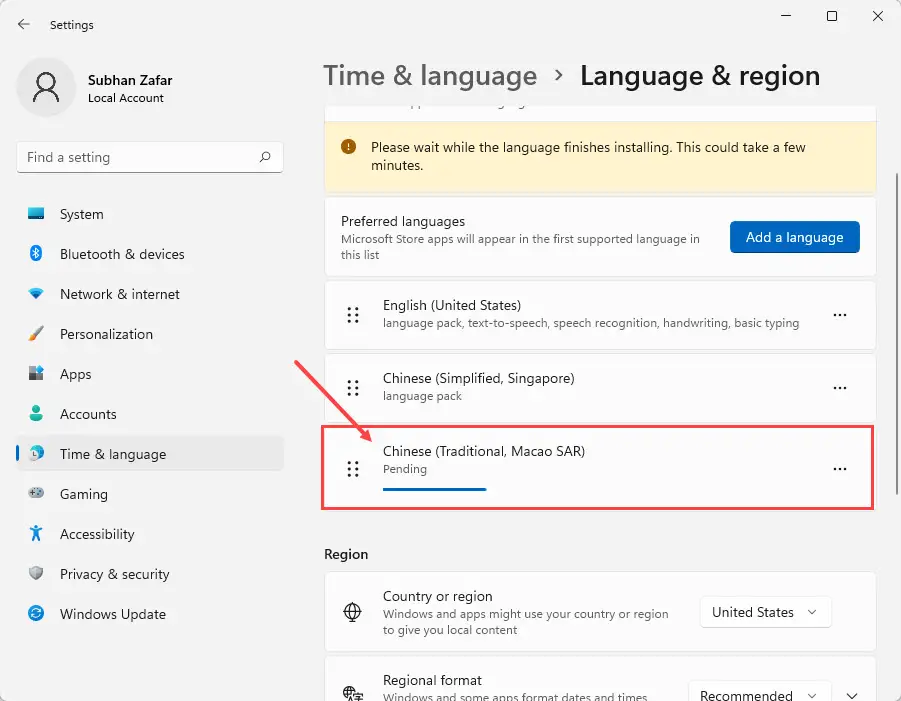
Task: Go to Accessibility settings
Action: [x=150, y=534]
